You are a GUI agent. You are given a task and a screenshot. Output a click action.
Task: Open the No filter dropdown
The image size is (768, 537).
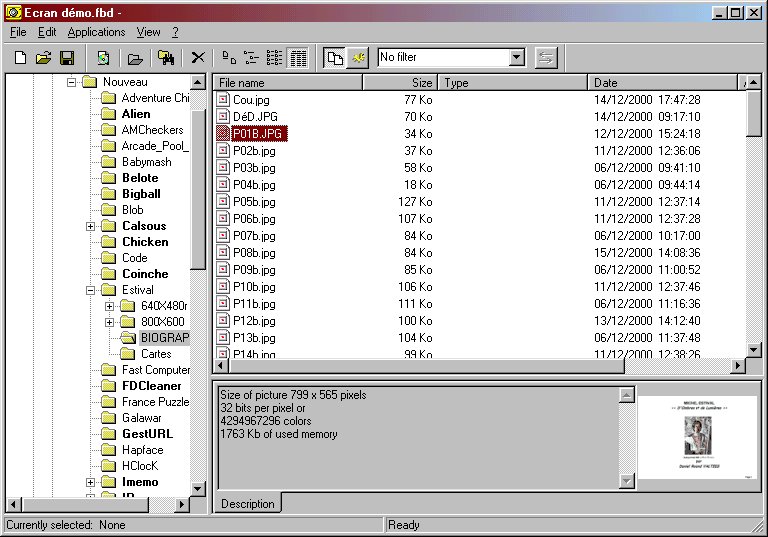click(x=516, y=58)
